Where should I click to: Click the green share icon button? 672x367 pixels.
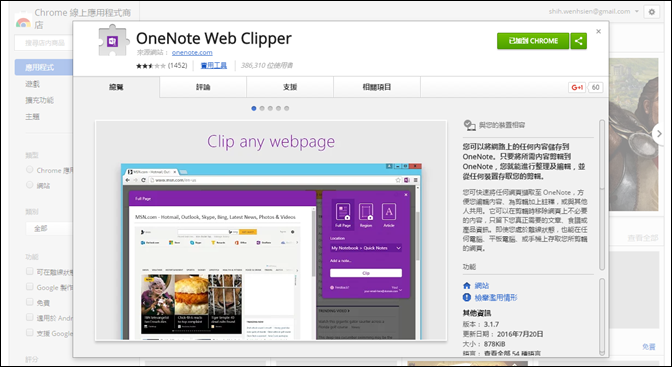tap(579, 41)
